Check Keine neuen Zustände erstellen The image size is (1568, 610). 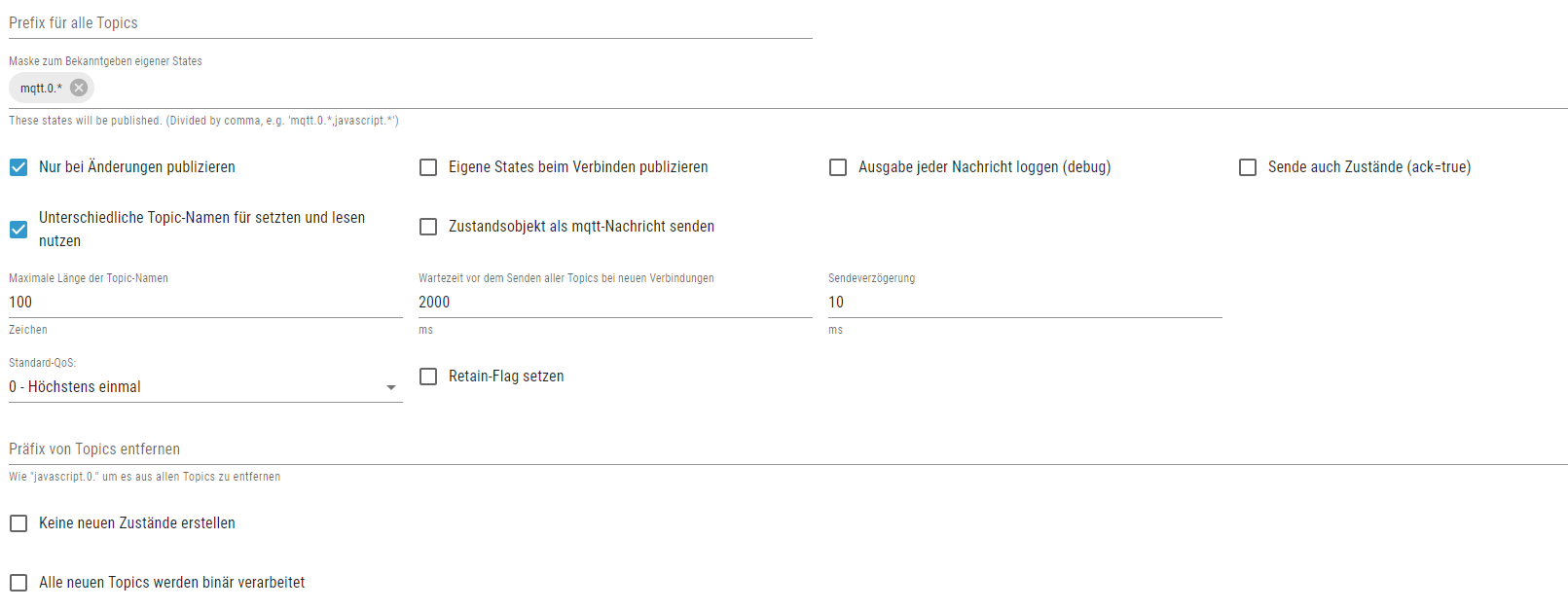pos(18,523)
